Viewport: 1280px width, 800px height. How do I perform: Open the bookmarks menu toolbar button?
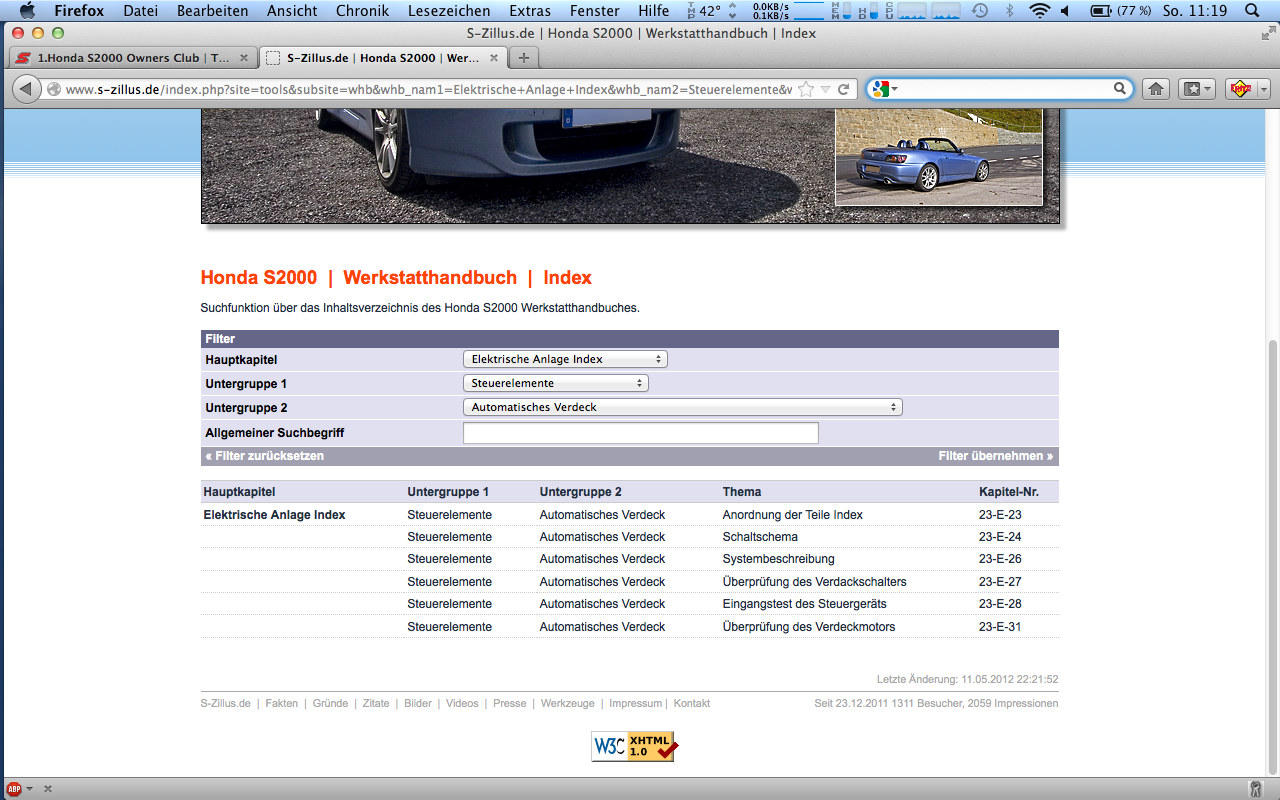click(x=1196, y=89)
